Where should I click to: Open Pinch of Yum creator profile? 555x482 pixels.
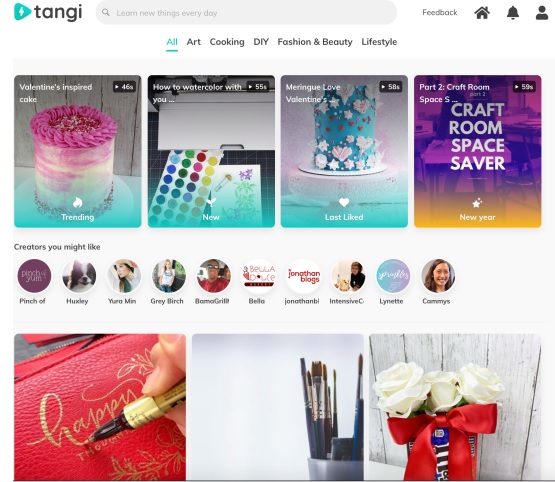coord(34,276)
